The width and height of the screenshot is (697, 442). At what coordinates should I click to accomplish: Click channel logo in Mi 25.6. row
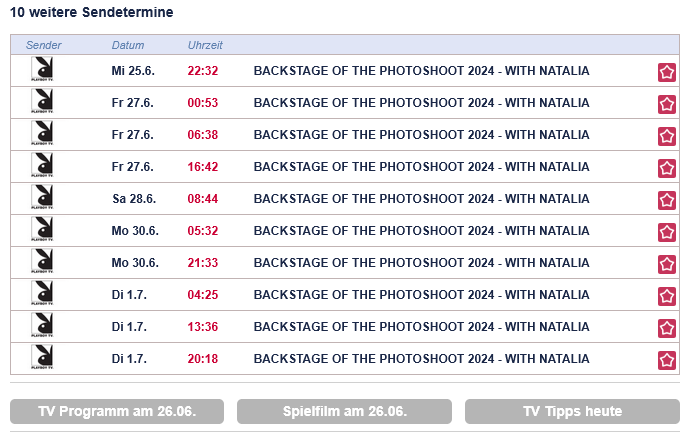click(x=43, y=71)
